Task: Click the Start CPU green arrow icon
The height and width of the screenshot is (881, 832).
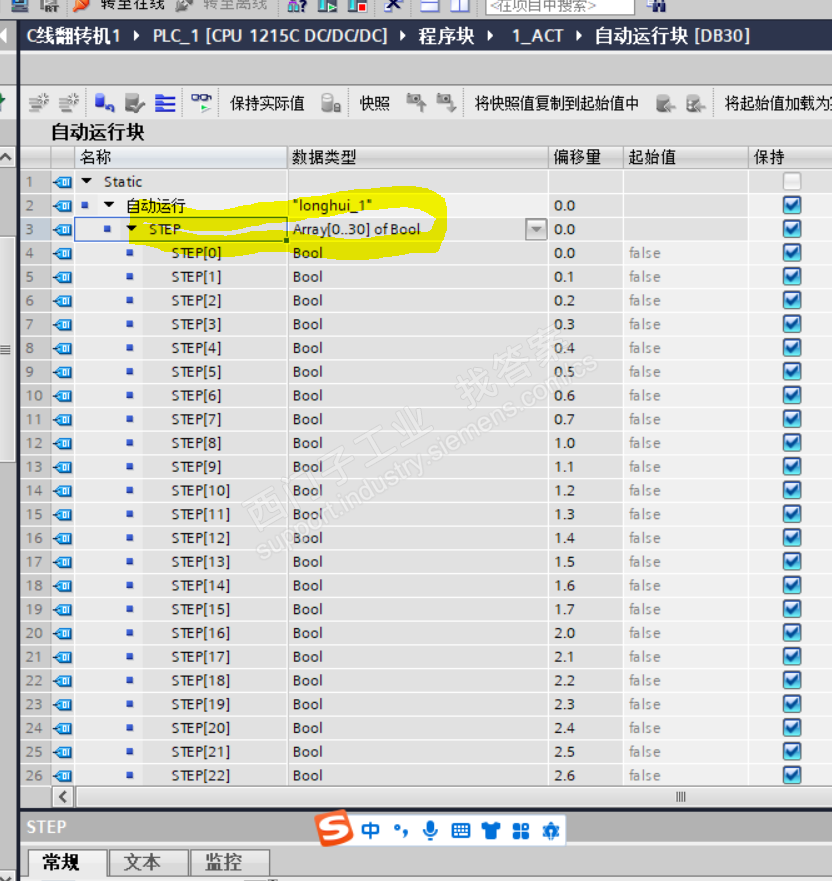Action: pos(328,5)
